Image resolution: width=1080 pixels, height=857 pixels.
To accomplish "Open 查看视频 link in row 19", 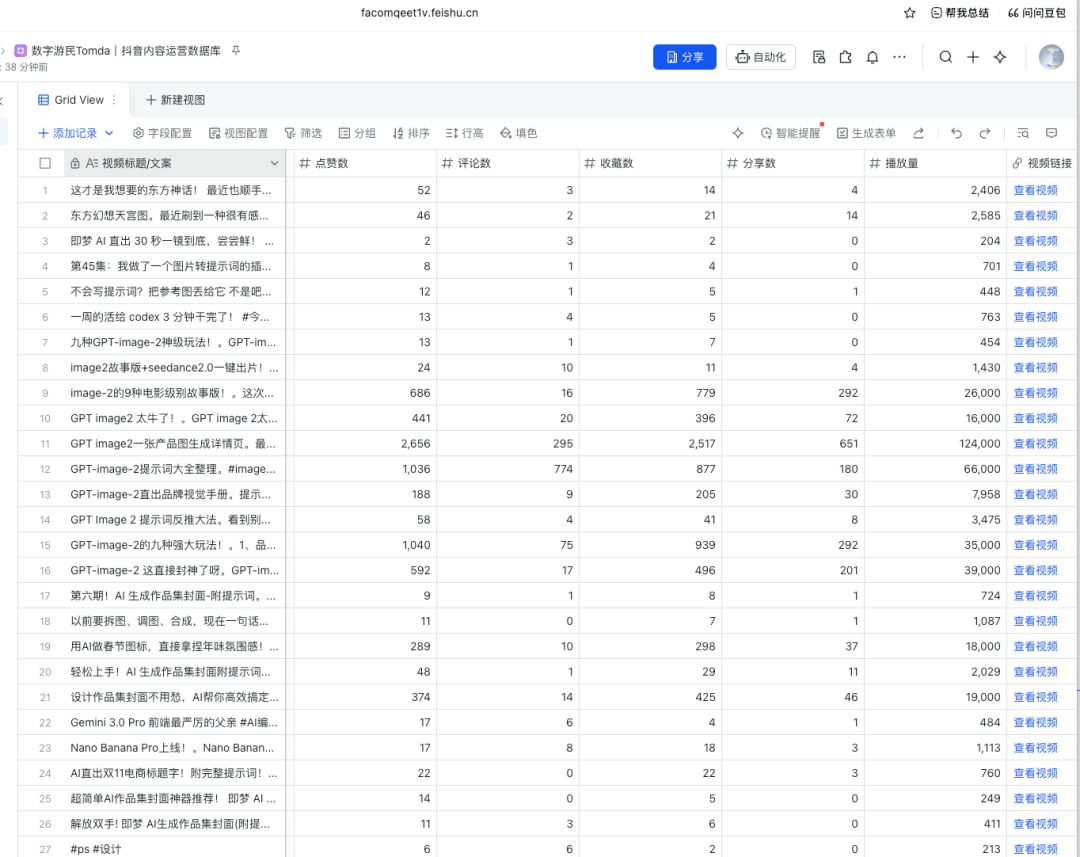I will [1035, 646].
